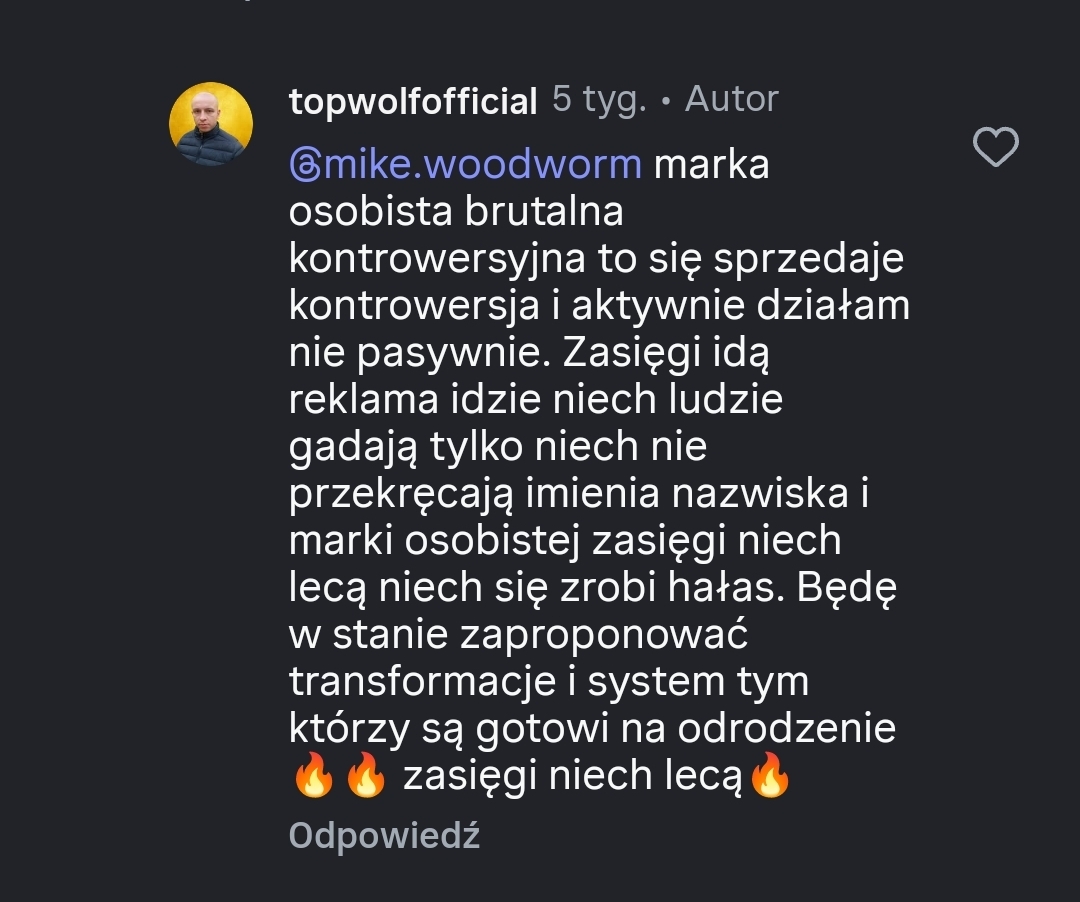The image size is (1080, 902).
Task: Click the line "osobista brutalna"
Action: [x=456, y=212]
